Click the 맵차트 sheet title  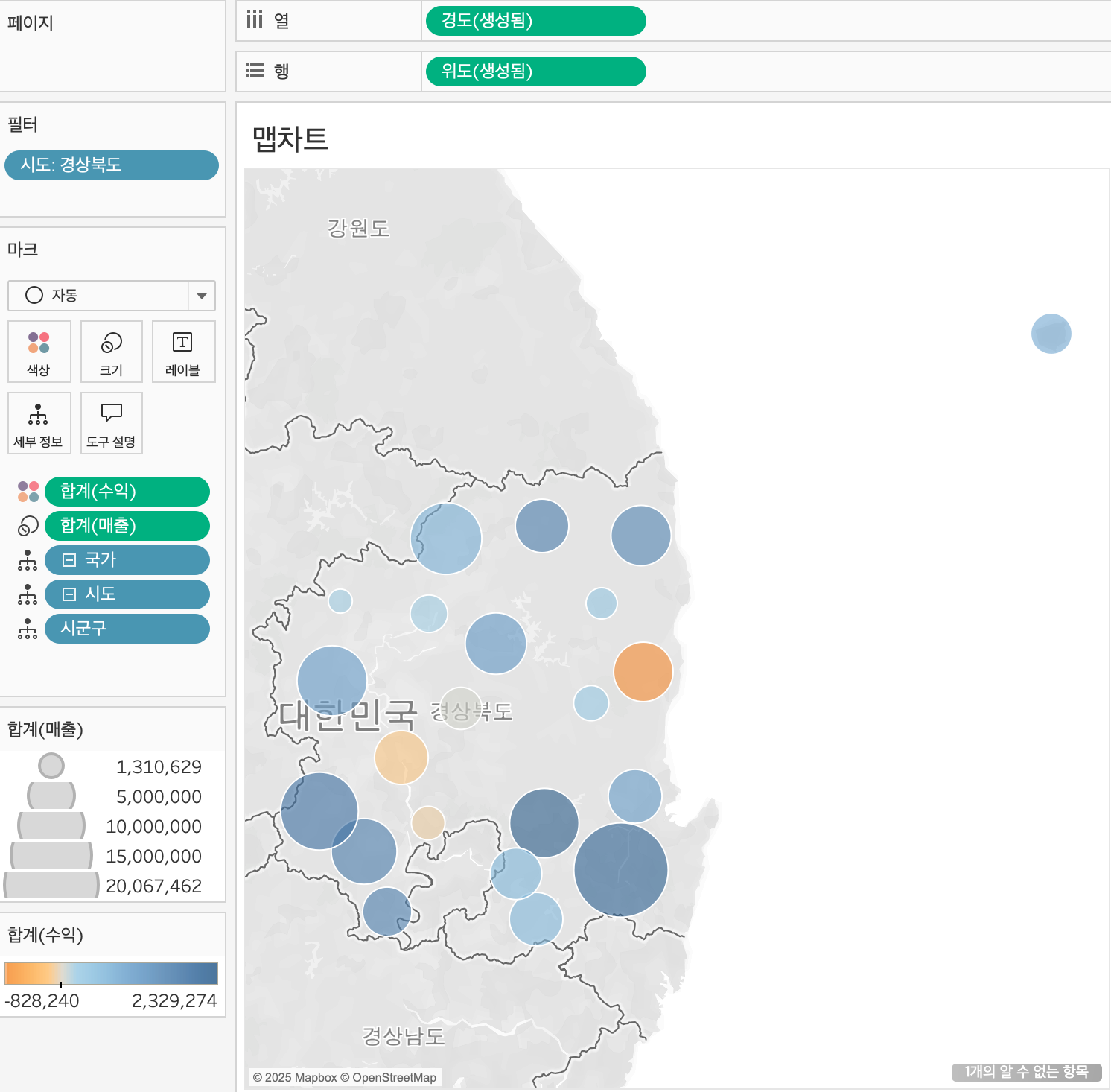click(x=290, y=139)
